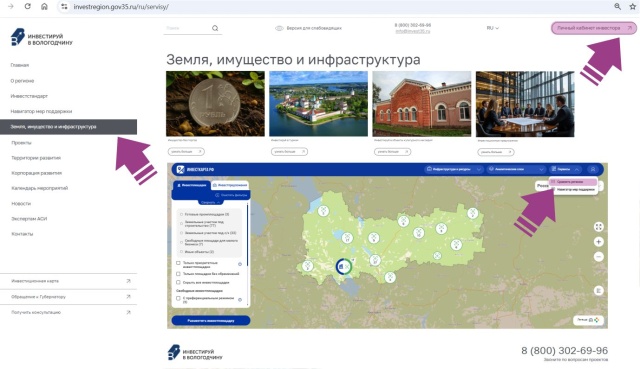Open Календарь мероприятий in the sidebar
The height and width of the screenshot is (369, 640).
(x=40, y=188)
